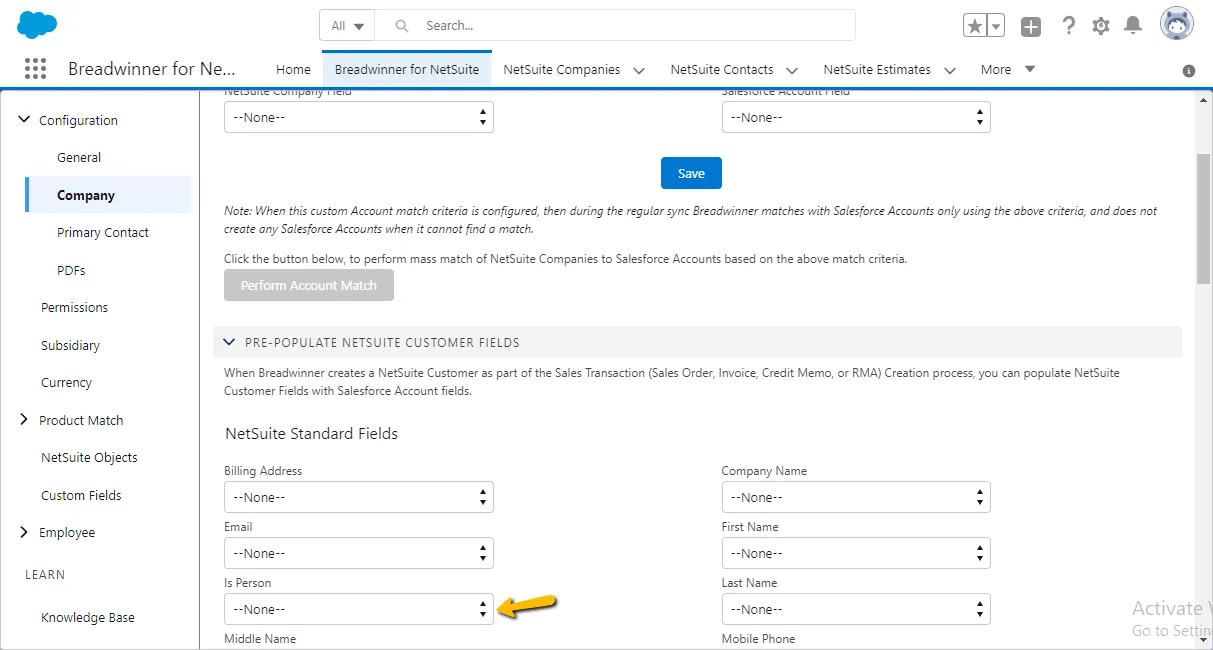Image resolution: width=1213 pixels, height=650 pixels.
Task: Collapse the Pre-Populate NetSuite Customer Fields section
Action: [x=230, y=342]
